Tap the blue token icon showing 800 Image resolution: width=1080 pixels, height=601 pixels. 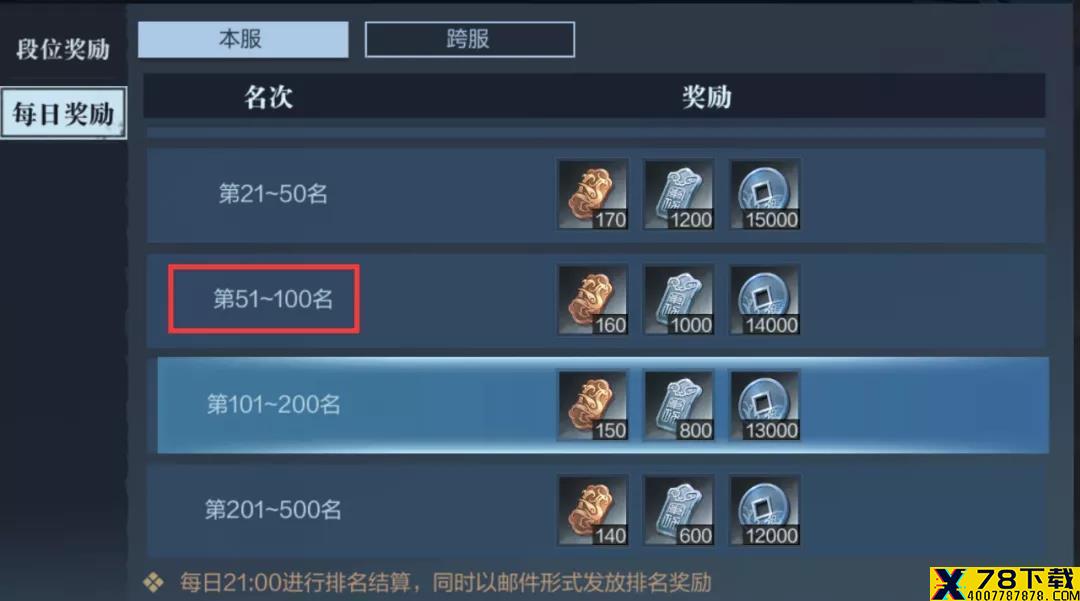point(678,405)
